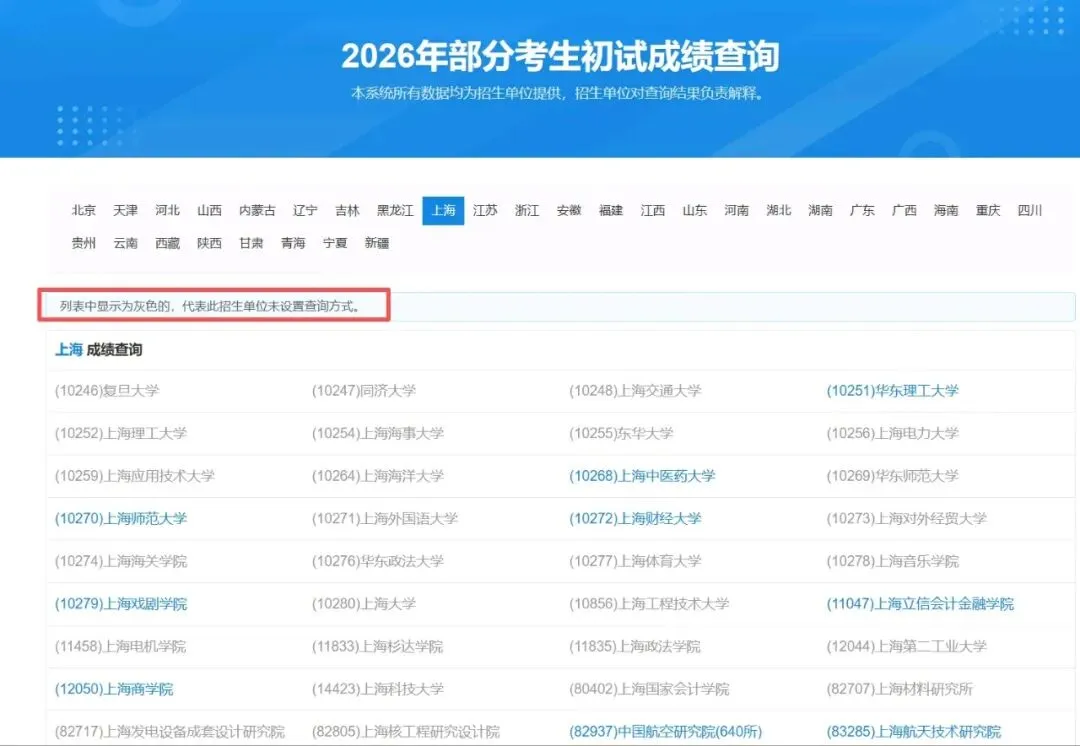Select the 辽宁 tab
This screenshot has width=1080, height=746.
click(x=305, y=210)
